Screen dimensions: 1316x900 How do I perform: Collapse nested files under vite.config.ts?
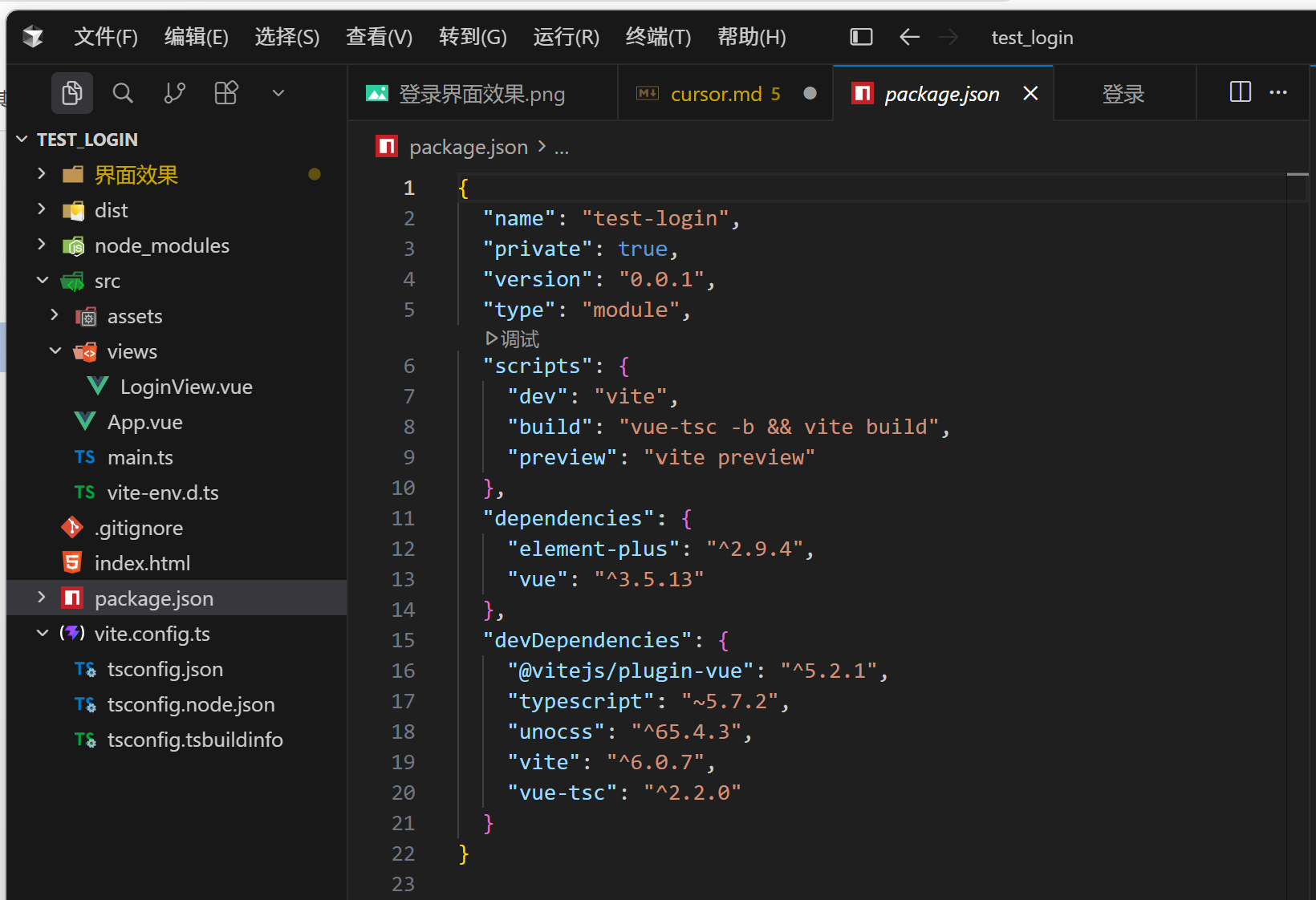(x=42, y=633)
